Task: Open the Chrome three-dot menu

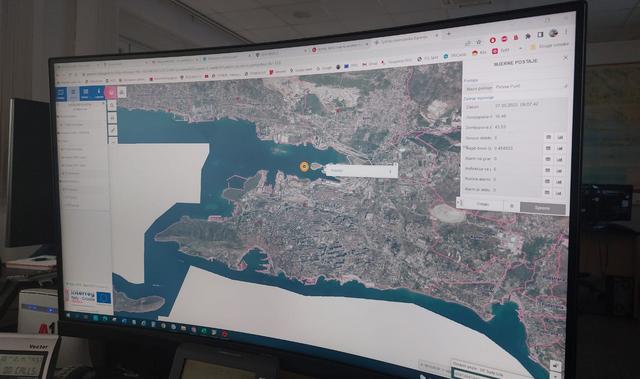Action: click(x=566, y=32)
